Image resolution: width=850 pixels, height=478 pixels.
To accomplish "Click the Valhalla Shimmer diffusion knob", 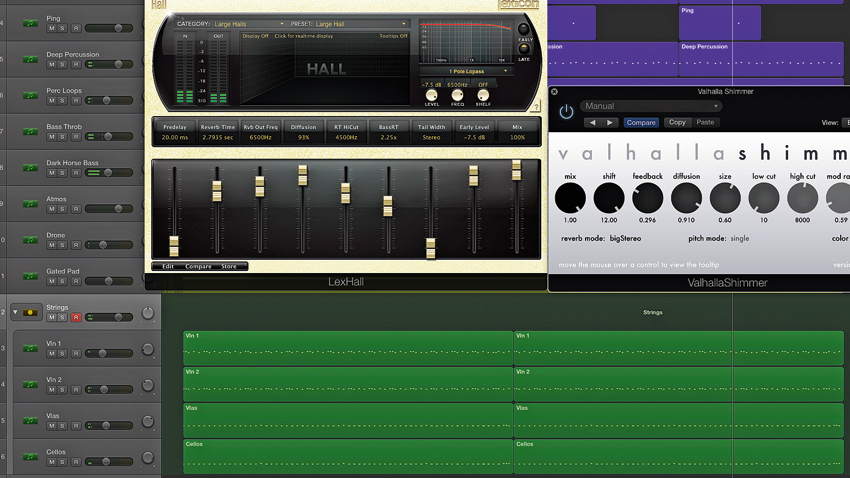I will coord(686,197).
